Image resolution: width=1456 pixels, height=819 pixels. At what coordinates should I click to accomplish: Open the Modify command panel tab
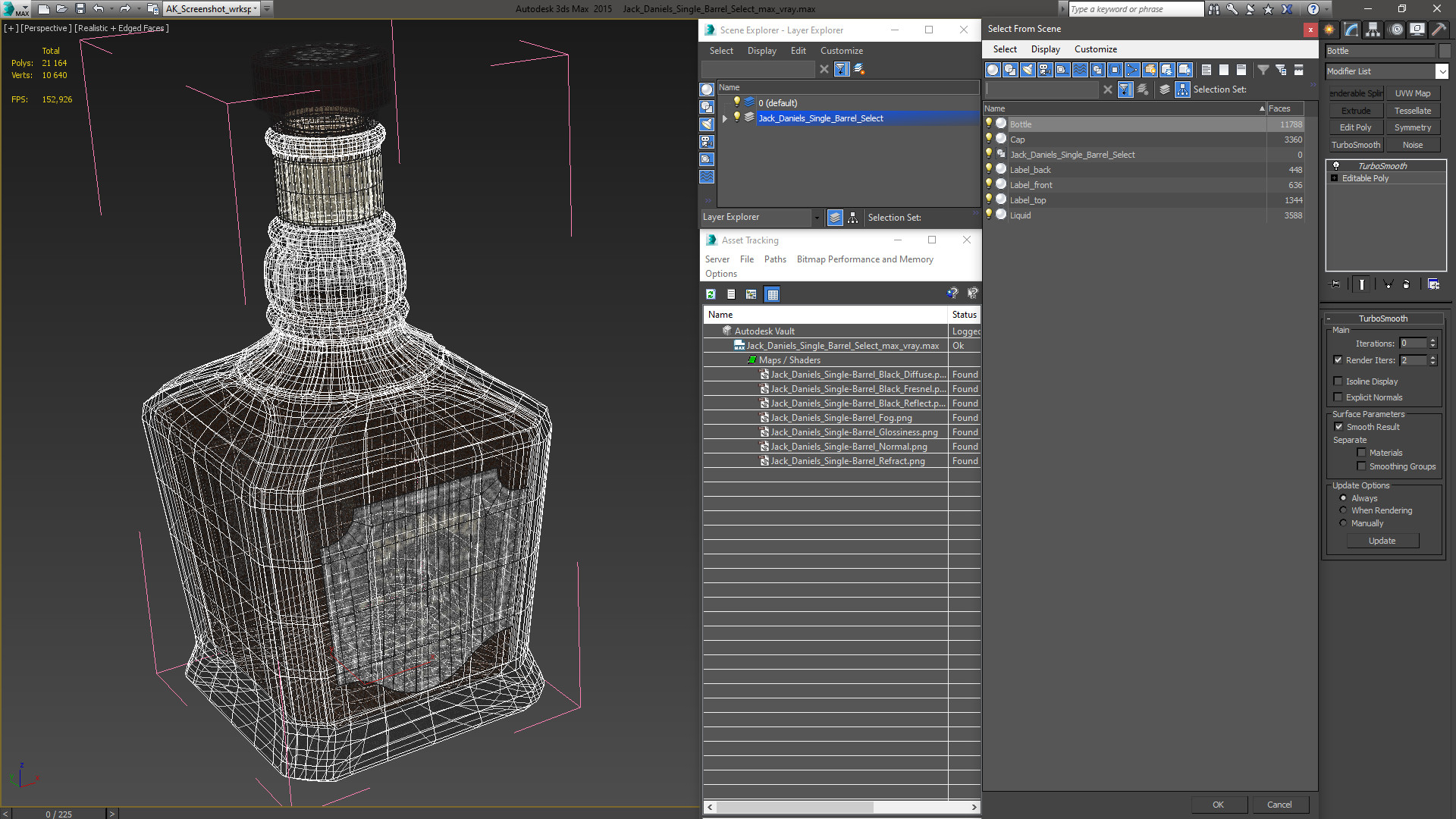[1351, 30]
